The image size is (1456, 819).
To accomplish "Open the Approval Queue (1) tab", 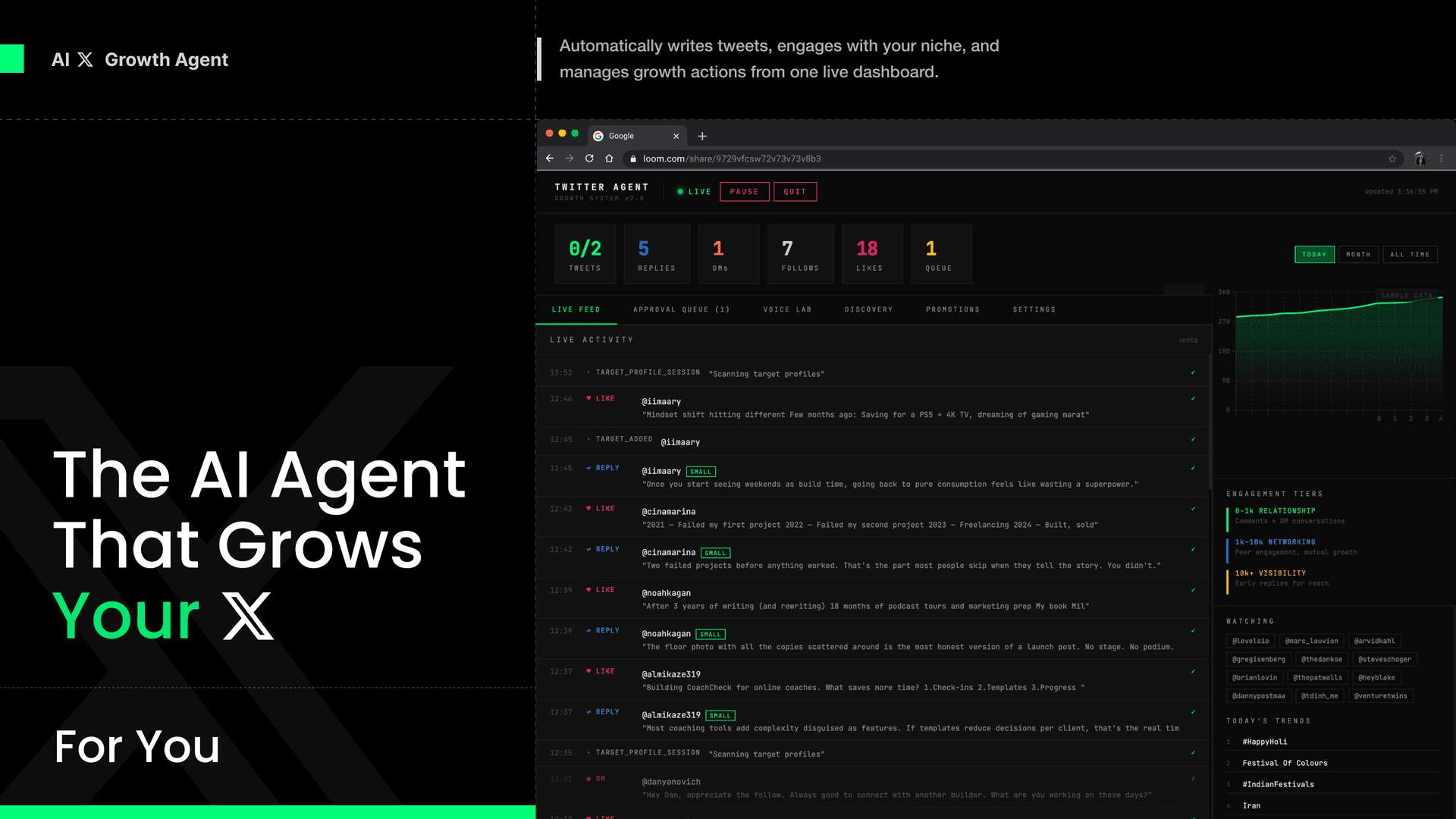I will 681,309.
